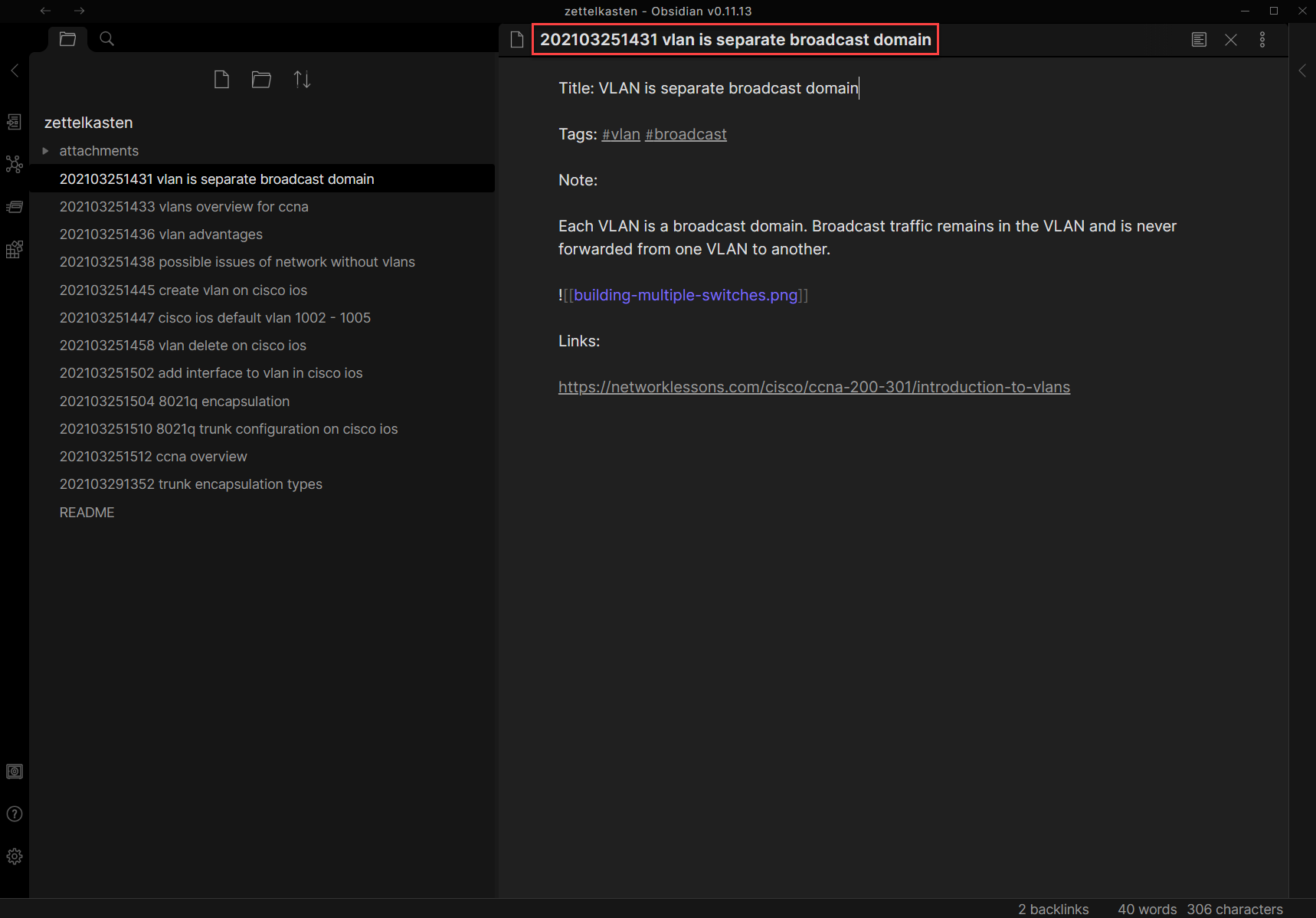Open note 202103251445 create vlan on cisco ios
This screenshot has width=1316, height=918.
pos(262,290)
